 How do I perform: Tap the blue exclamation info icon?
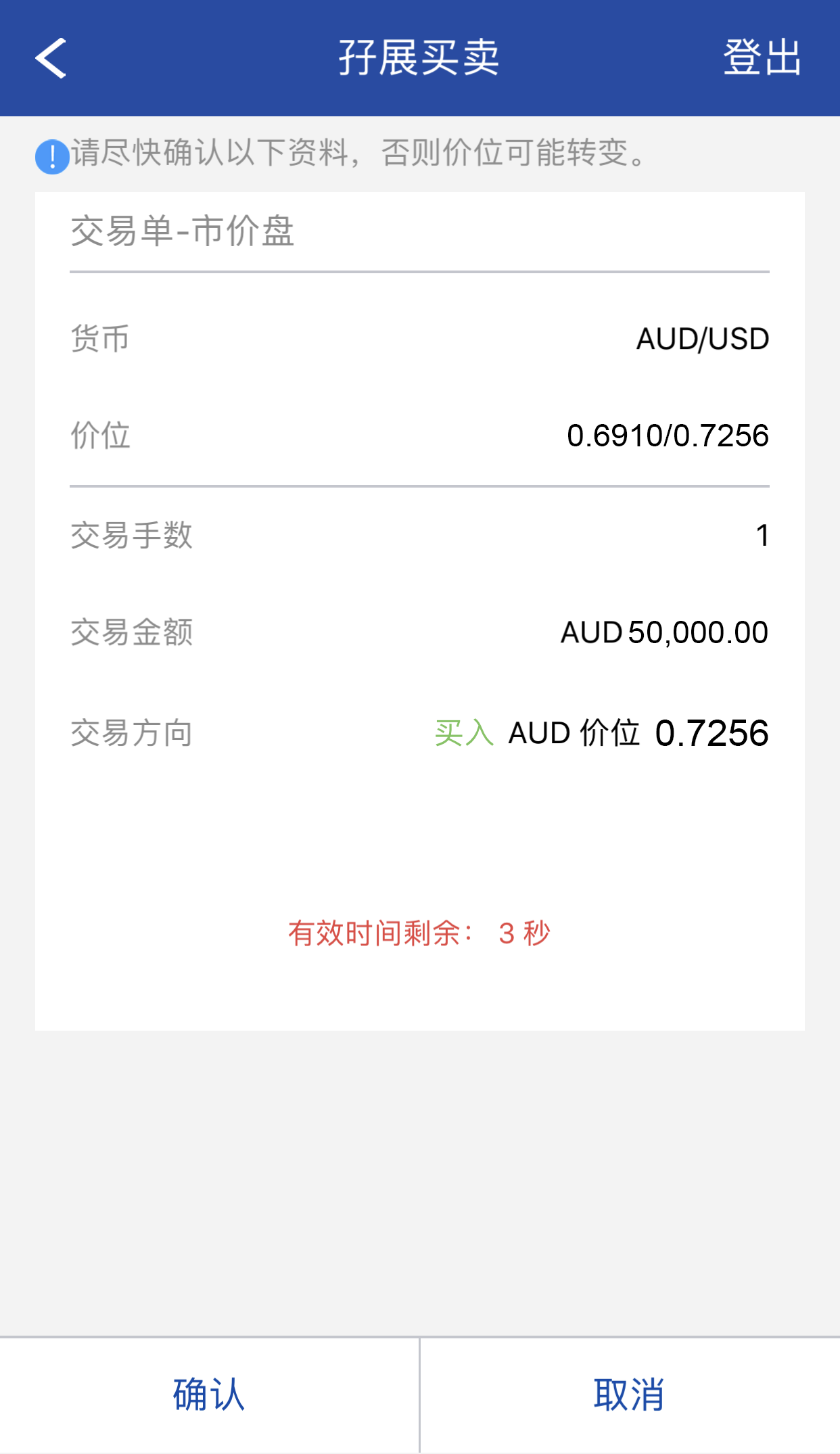pos(52,157)
